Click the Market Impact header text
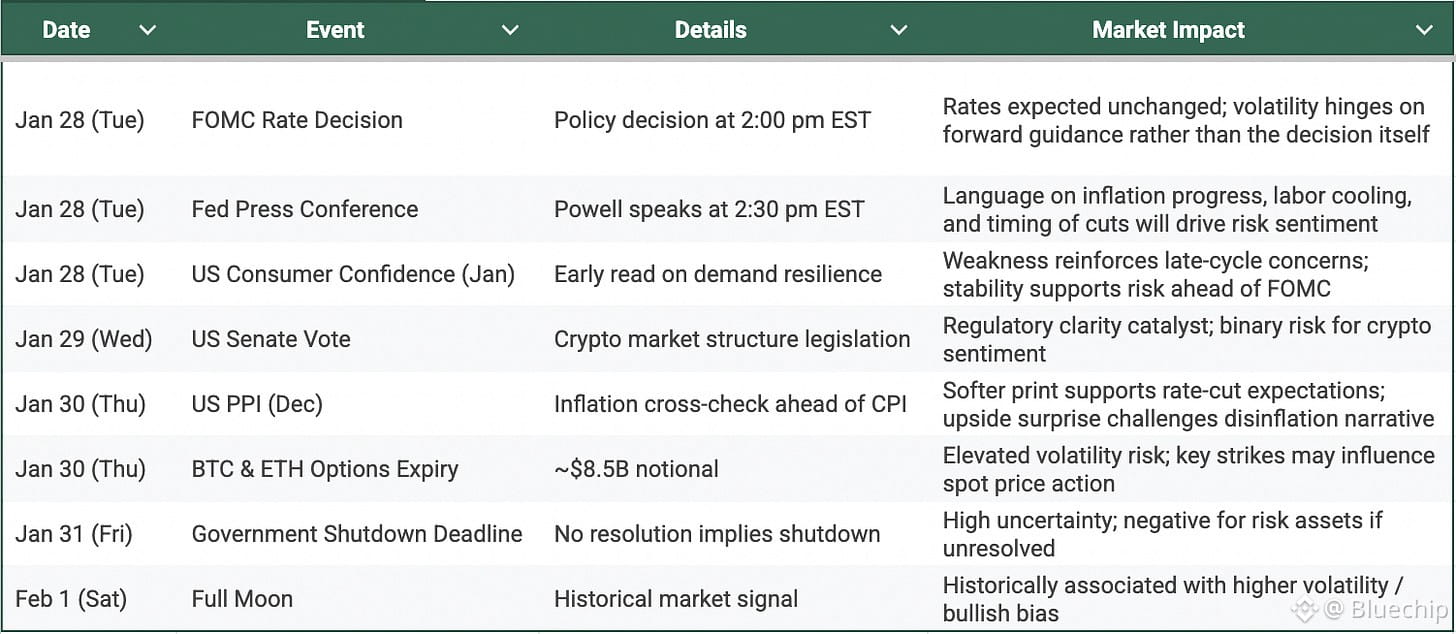 pyautogui.click(x=1168, y=30)
